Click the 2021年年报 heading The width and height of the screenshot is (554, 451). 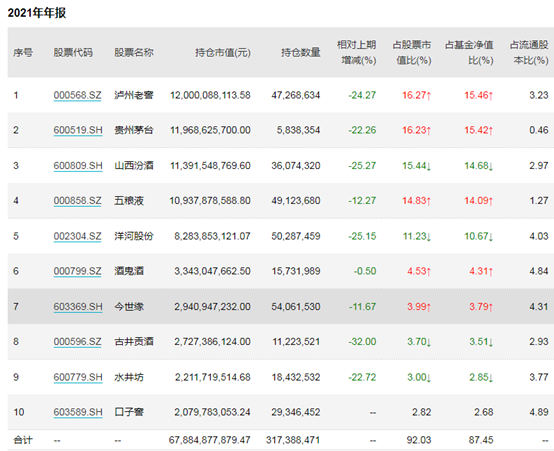tap(37, 13)
